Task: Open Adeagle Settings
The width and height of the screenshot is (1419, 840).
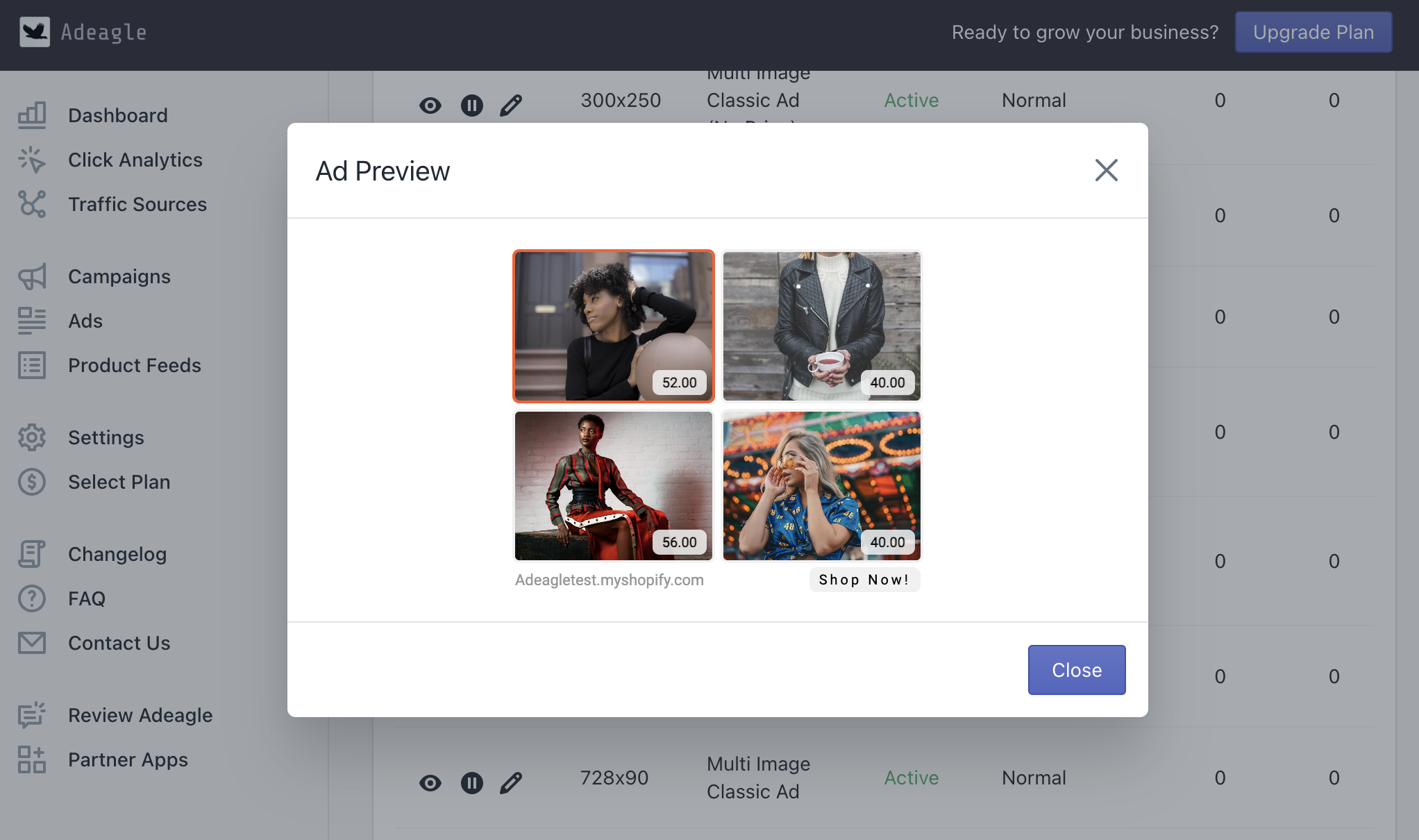Action: pyautogui.click(x=106, y=437)
